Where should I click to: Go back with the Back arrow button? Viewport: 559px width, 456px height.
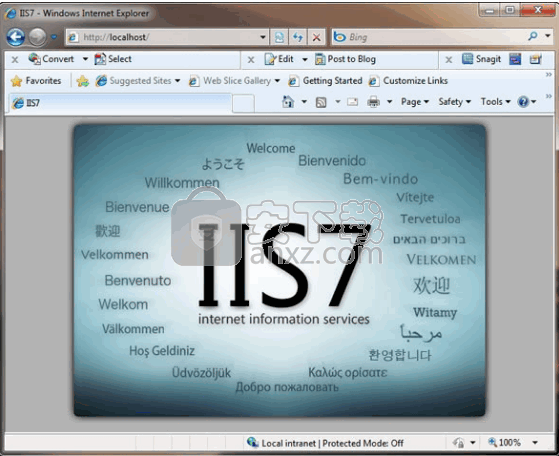[x=16, y=37]
